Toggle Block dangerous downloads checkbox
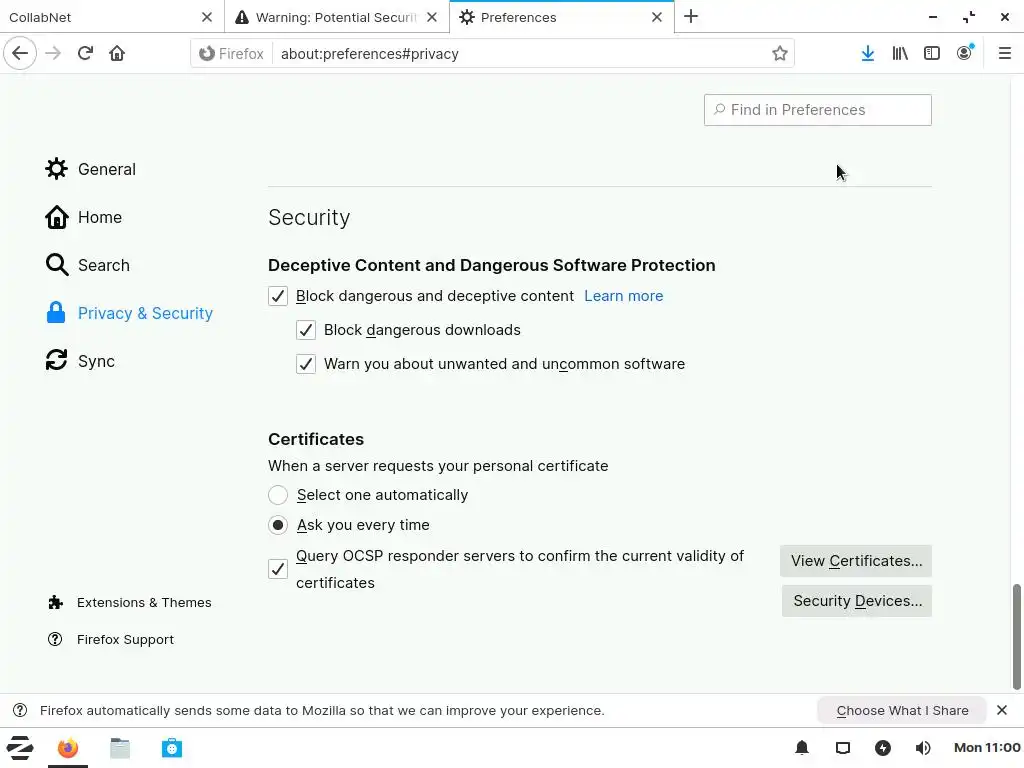 coord(306,330)
